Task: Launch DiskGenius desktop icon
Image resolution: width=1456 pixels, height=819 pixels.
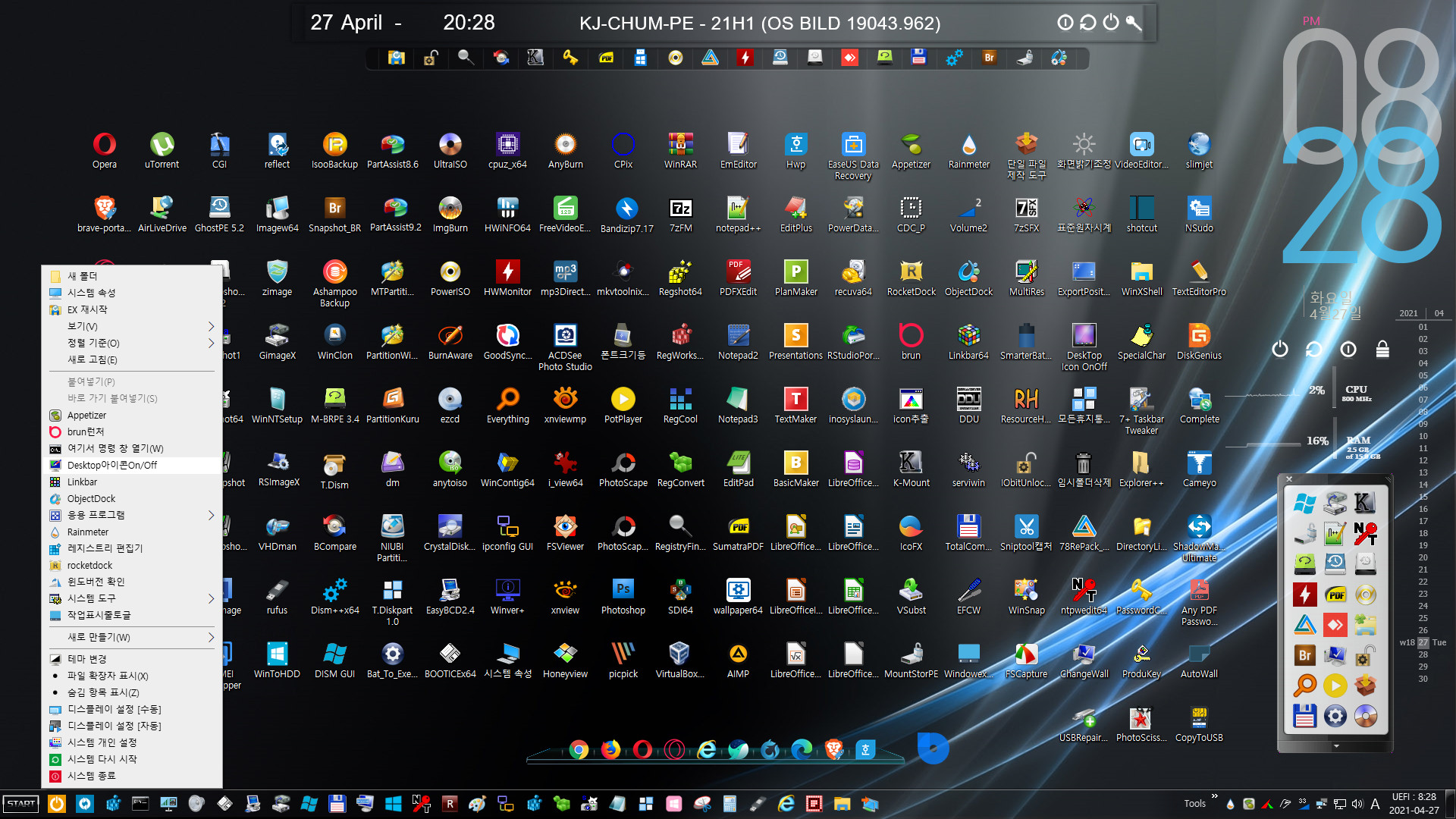Action: tap(1199, 341)
